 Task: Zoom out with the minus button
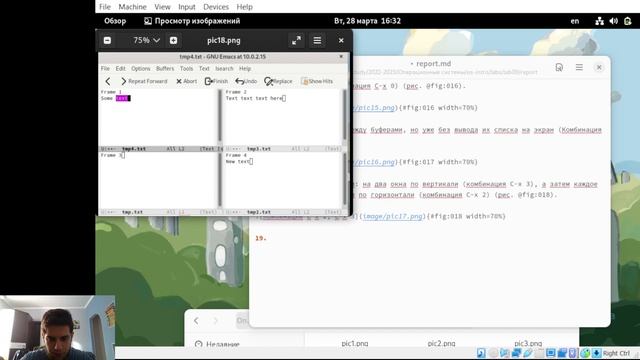(x=107, y=40)
